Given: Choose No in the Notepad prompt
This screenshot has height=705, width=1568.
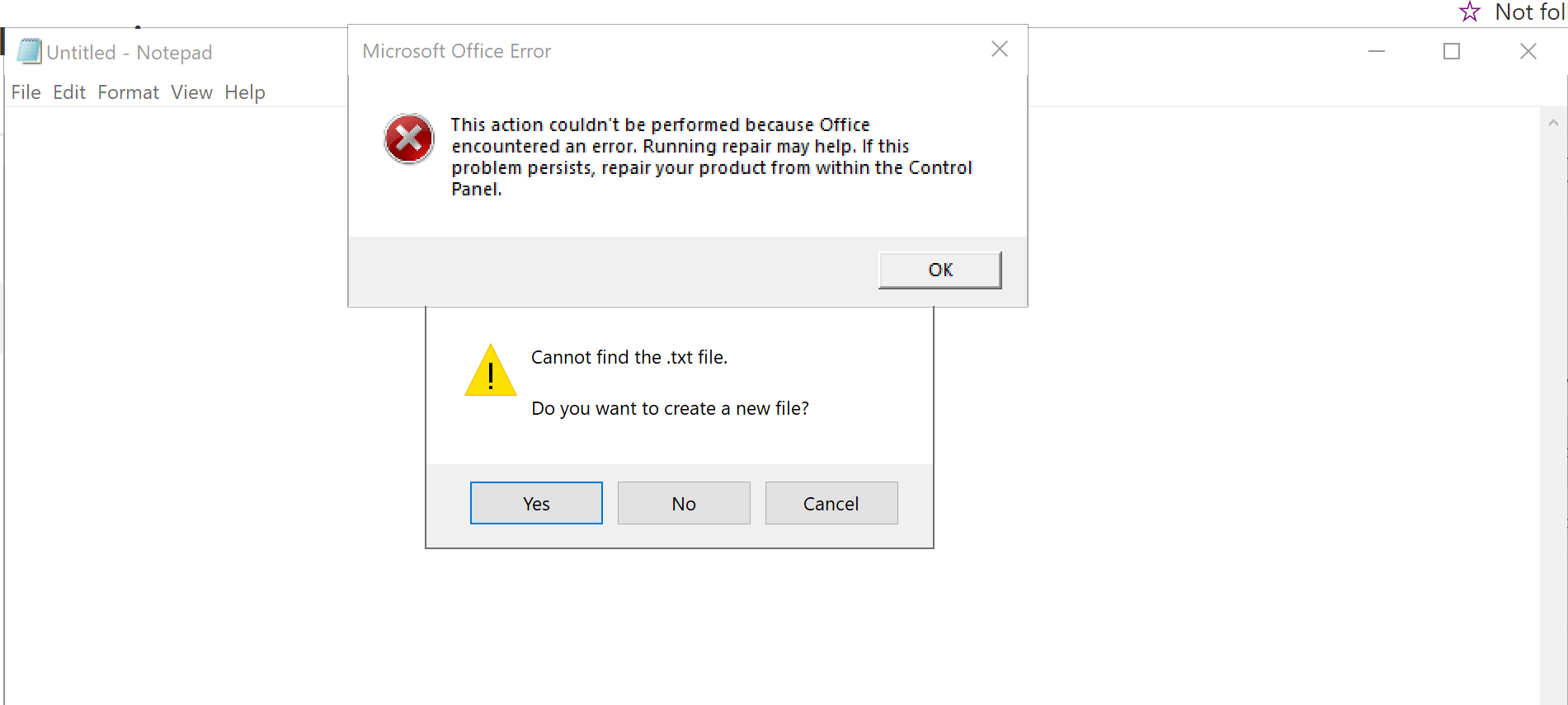Looking at the screenshot, I should [x=684, y=503].
